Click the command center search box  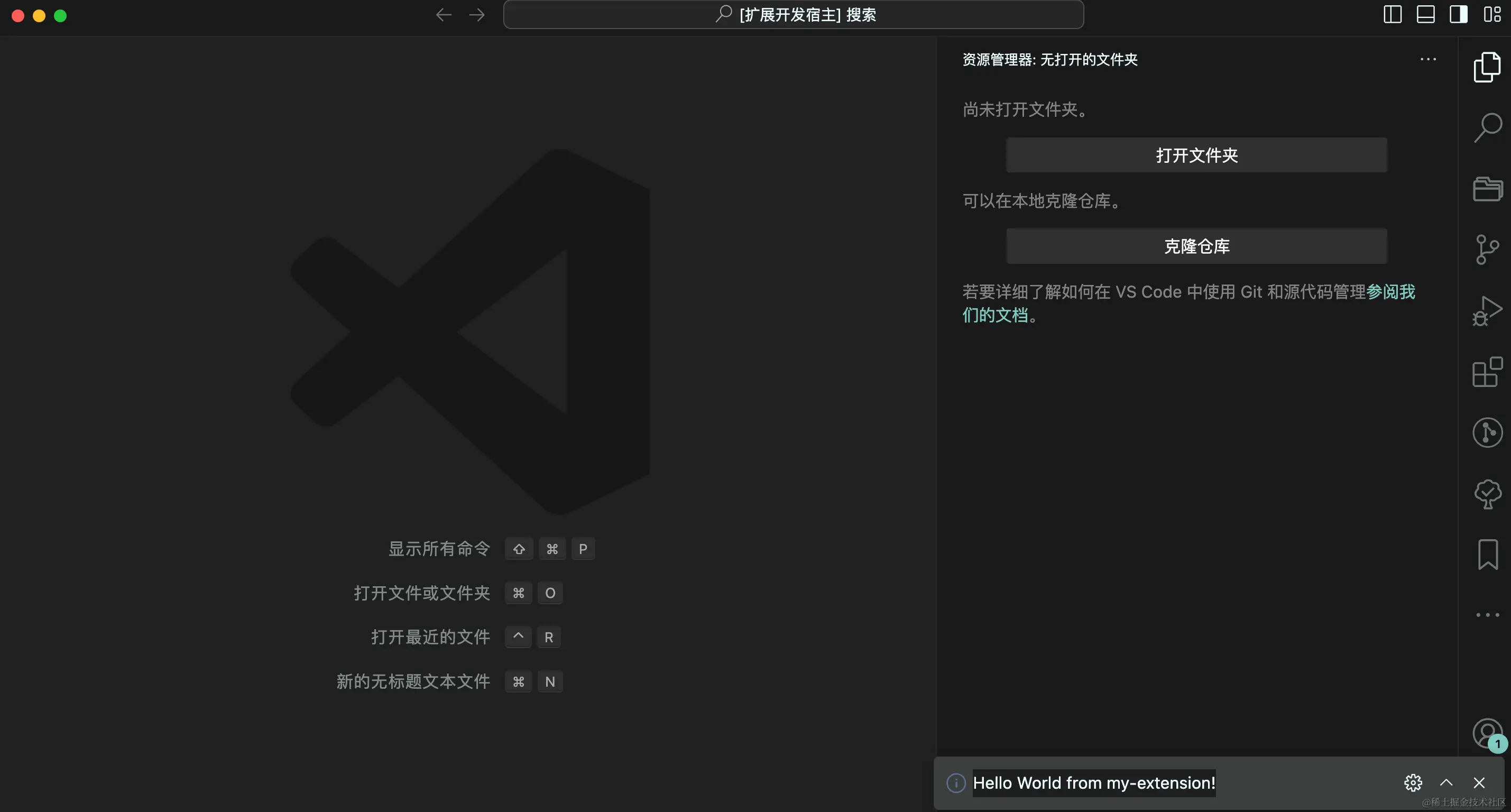[793, 15]
